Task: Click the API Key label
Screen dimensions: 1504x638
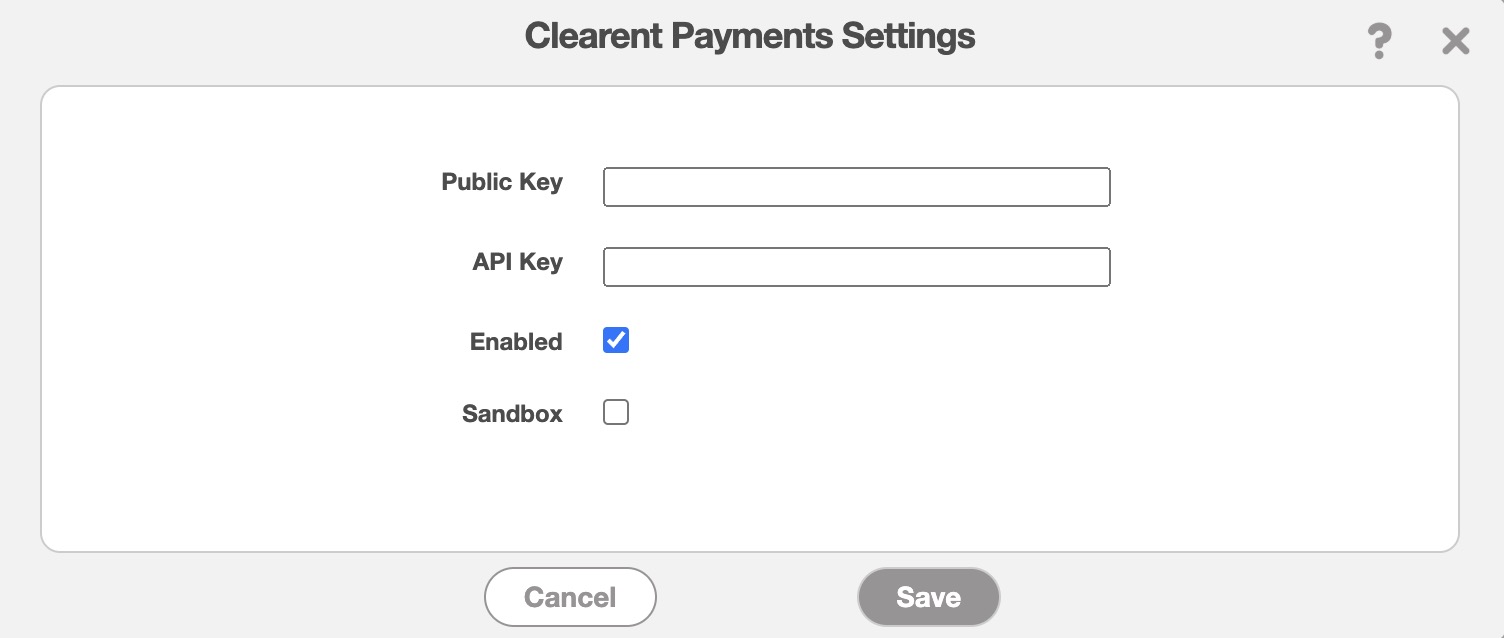Action: click(x=517, y=262)
